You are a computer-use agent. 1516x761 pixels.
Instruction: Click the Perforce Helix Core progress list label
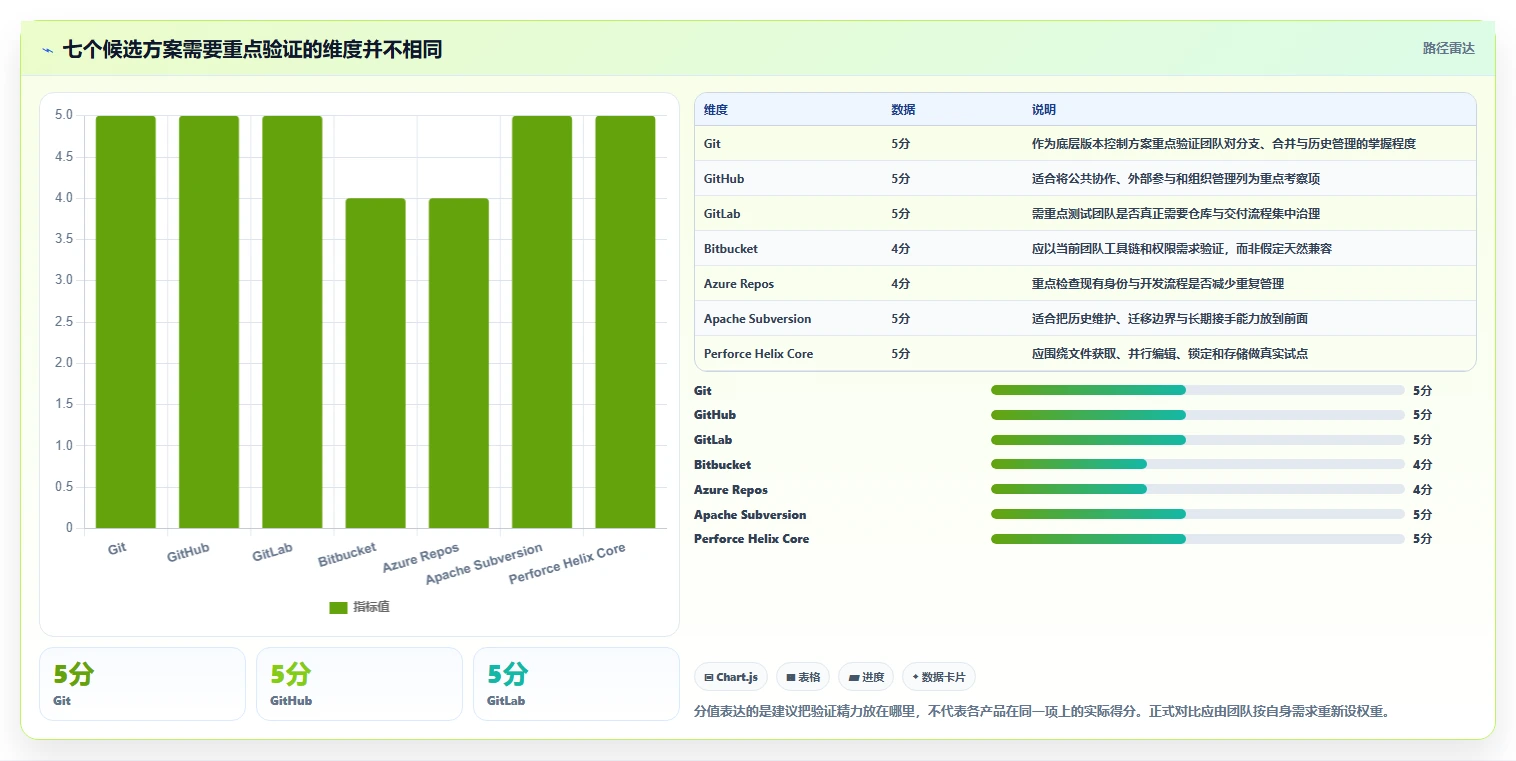[751, 539]
